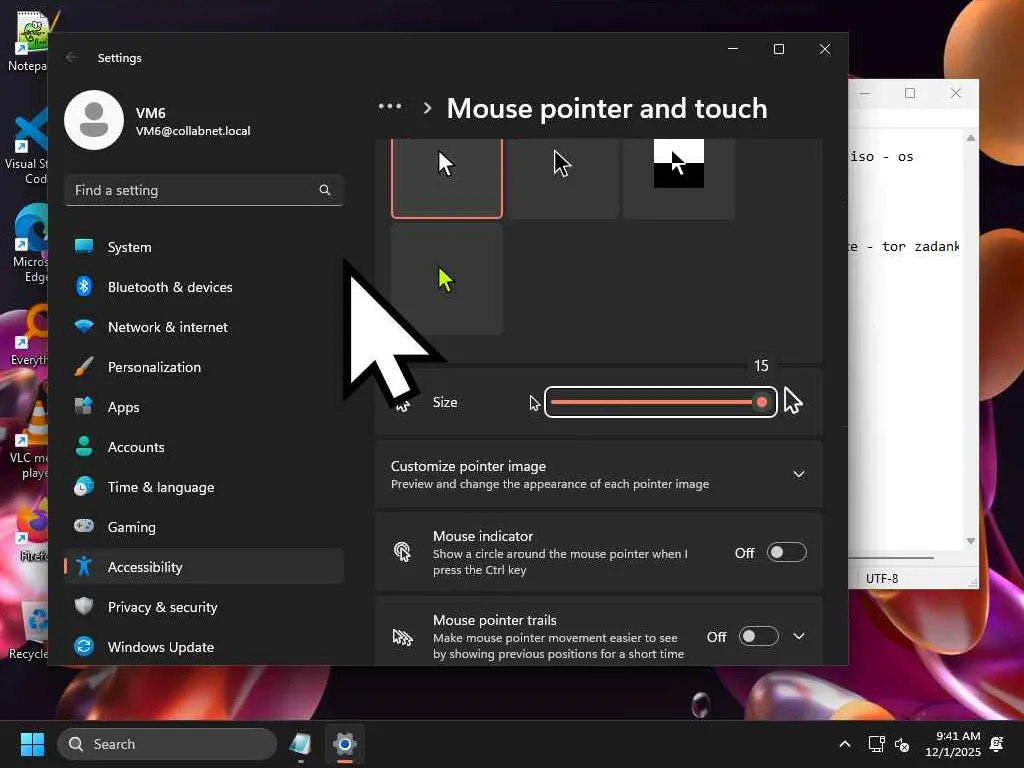Image resolution: width=1024 pixels, height=768 pixels.
Task: Open the Recycle Bin desktop icon
Action: (x=27, y=630)
